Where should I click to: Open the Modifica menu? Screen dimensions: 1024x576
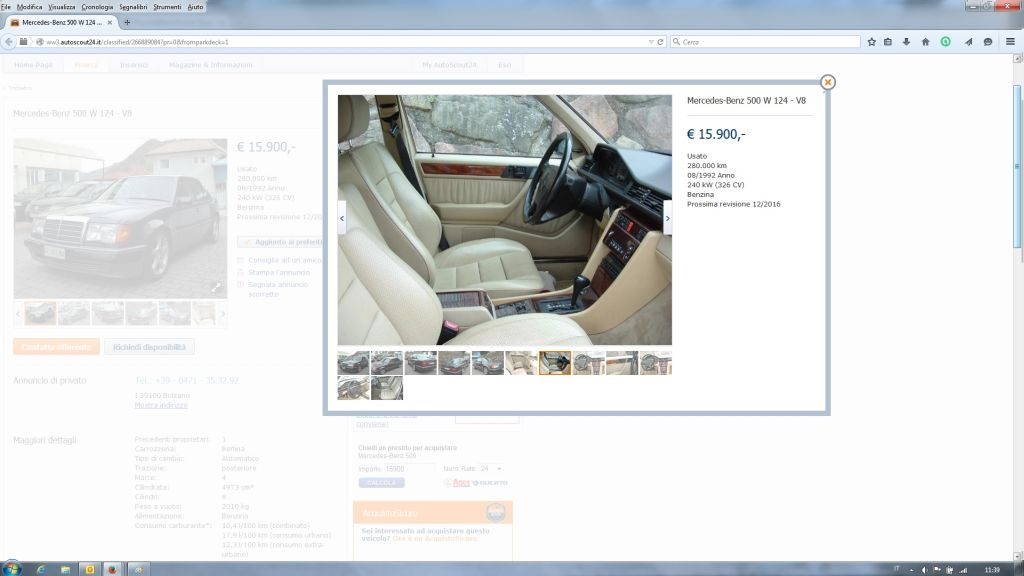pos(29,7)
